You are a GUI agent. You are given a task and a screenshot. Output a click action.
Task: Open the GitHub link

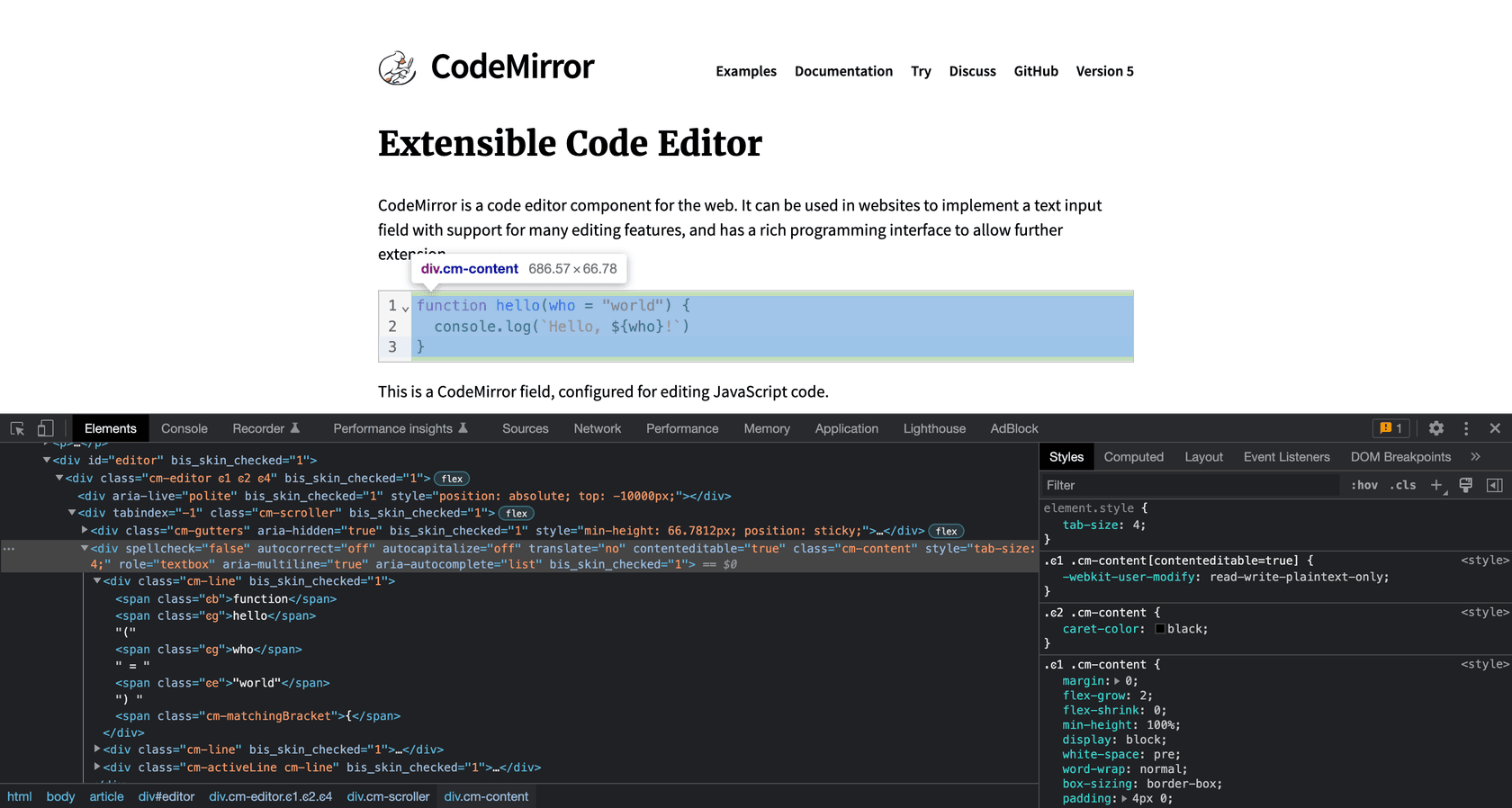tap(1036, 71)
